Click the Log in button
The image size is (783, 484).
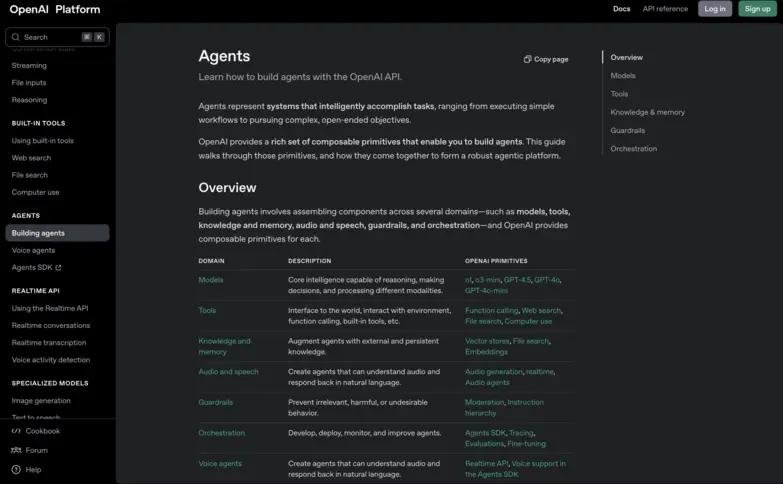coord(715,9)
